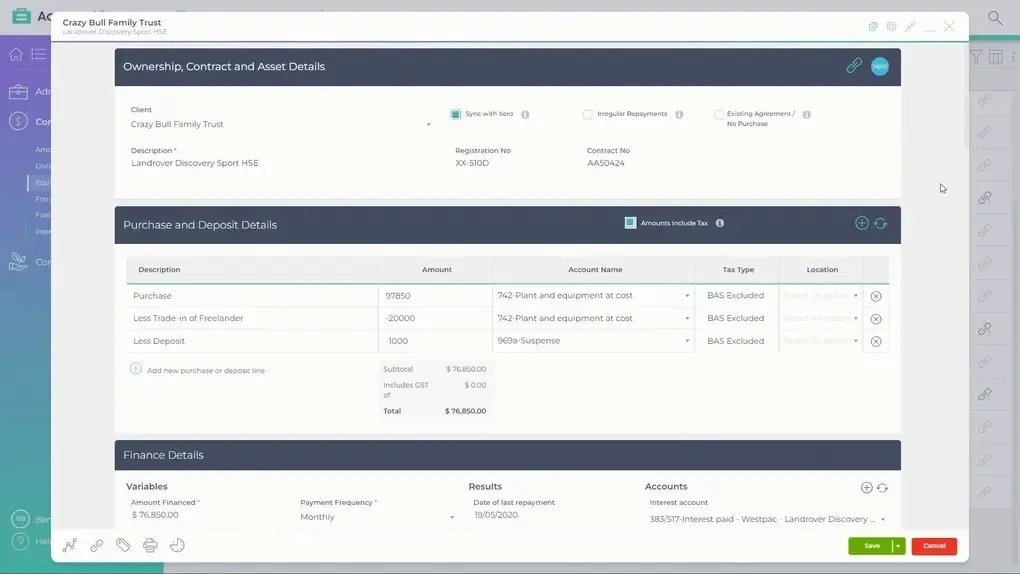Open column layout icon in background window

point(995,57)
